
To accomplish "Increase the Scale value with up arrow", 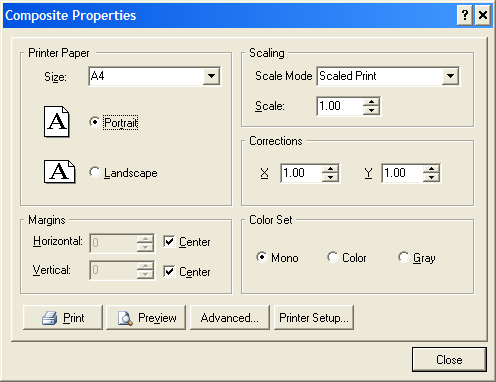I will pyautogui.click(x=371, y=102).
